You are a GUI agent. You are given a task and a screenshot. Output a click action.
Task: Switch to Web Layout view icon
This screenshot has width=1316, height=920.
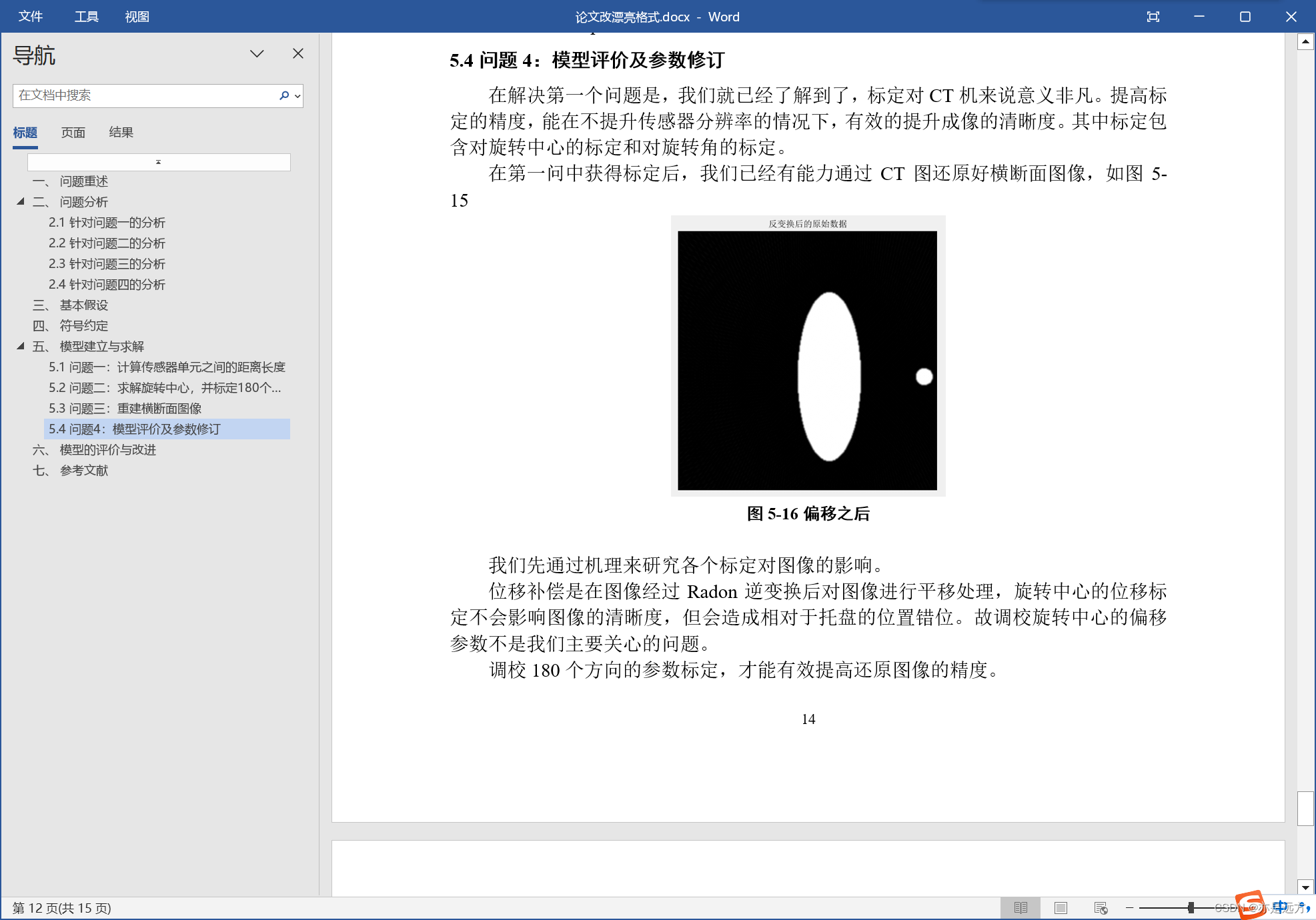click(1101, 908)
